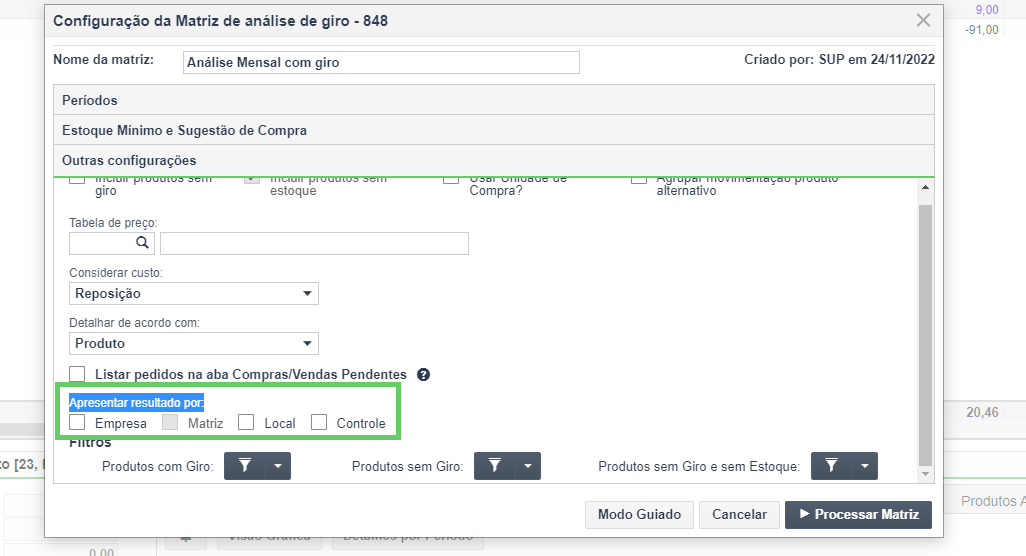Enable Listar pedidos na aba Compras/Vendas Pendentes
Screen dimensions: 1026x556
(x=77, y=374)
